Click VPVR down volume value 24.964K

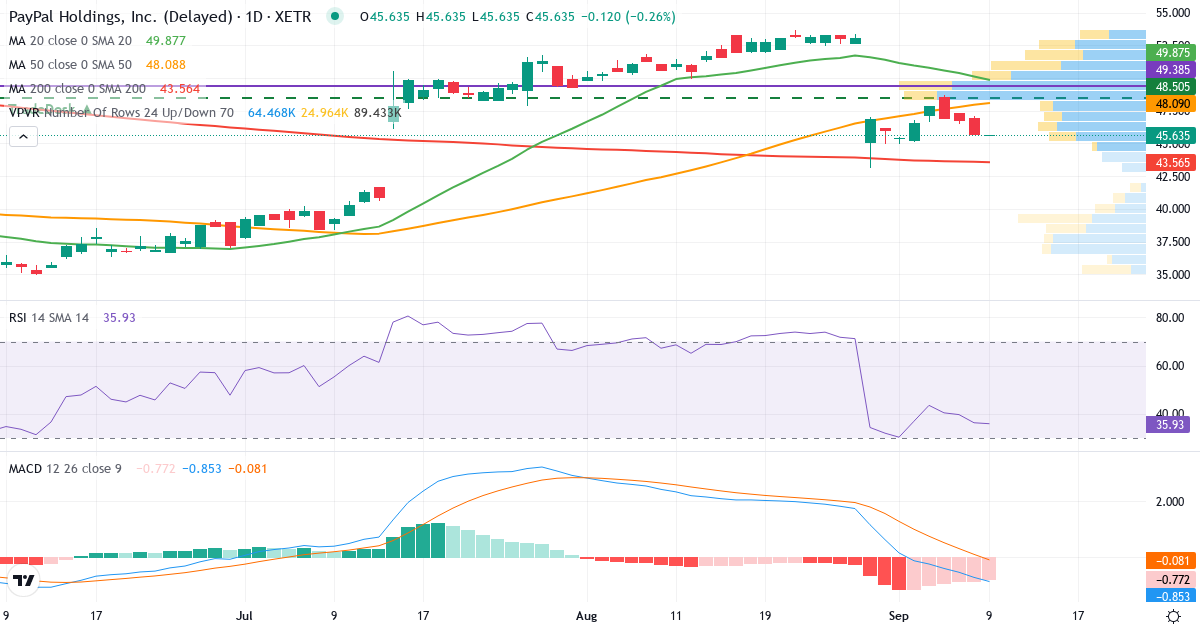click(x=325, y=113)
